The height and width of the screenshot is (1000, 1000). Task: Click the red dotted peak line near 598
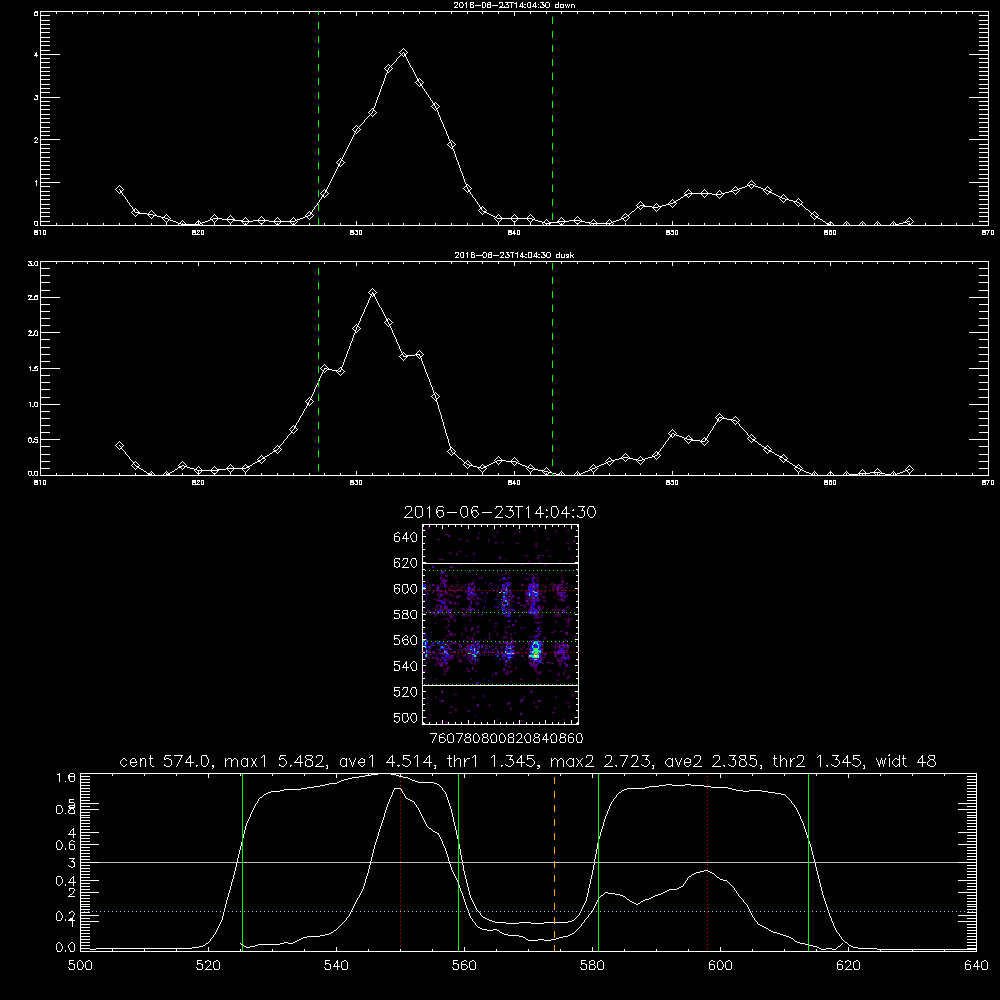click(707, 862)
